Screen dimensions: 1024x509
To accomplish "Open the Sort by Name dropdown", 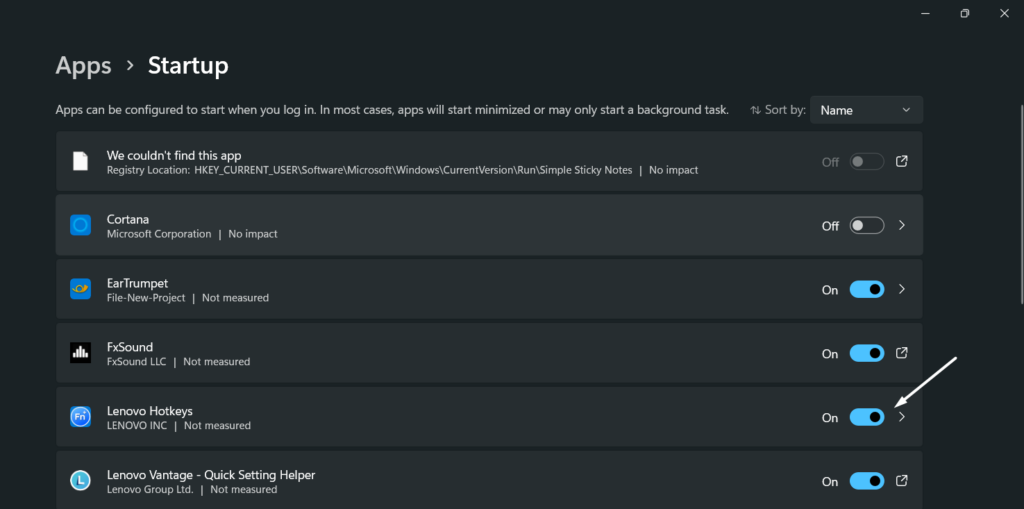I will coord(866,110).
